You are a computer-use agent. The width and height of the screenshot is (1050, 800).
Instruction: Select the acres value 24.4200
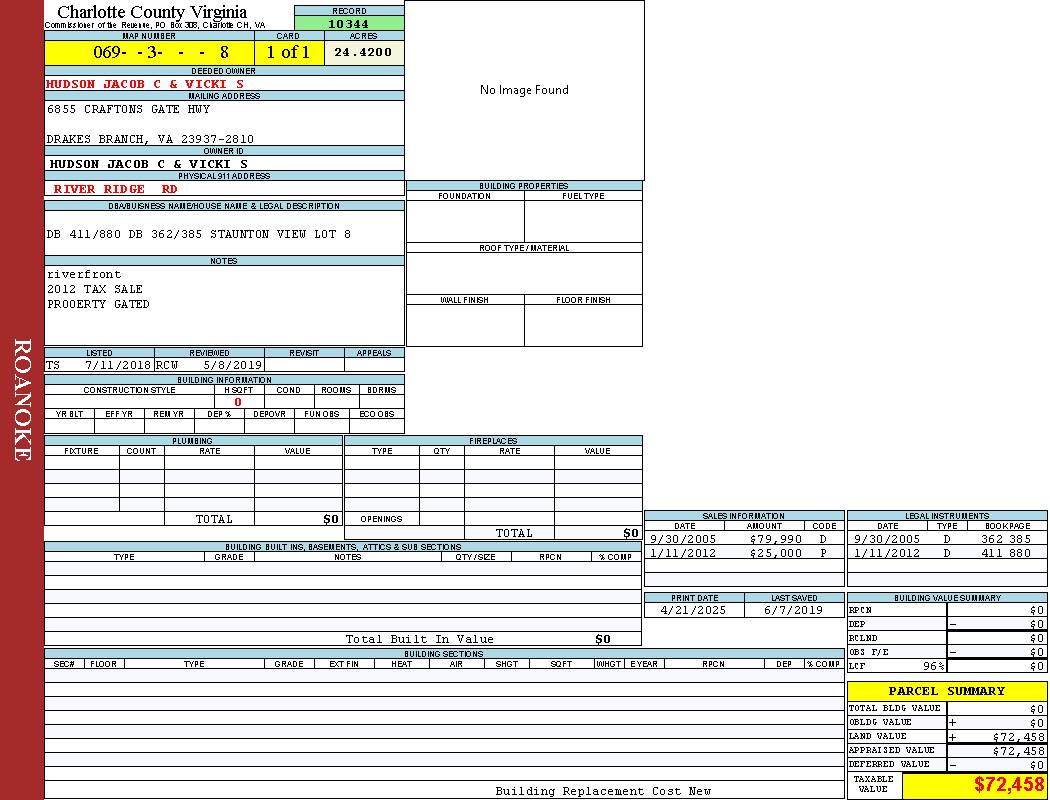[363, 52]
